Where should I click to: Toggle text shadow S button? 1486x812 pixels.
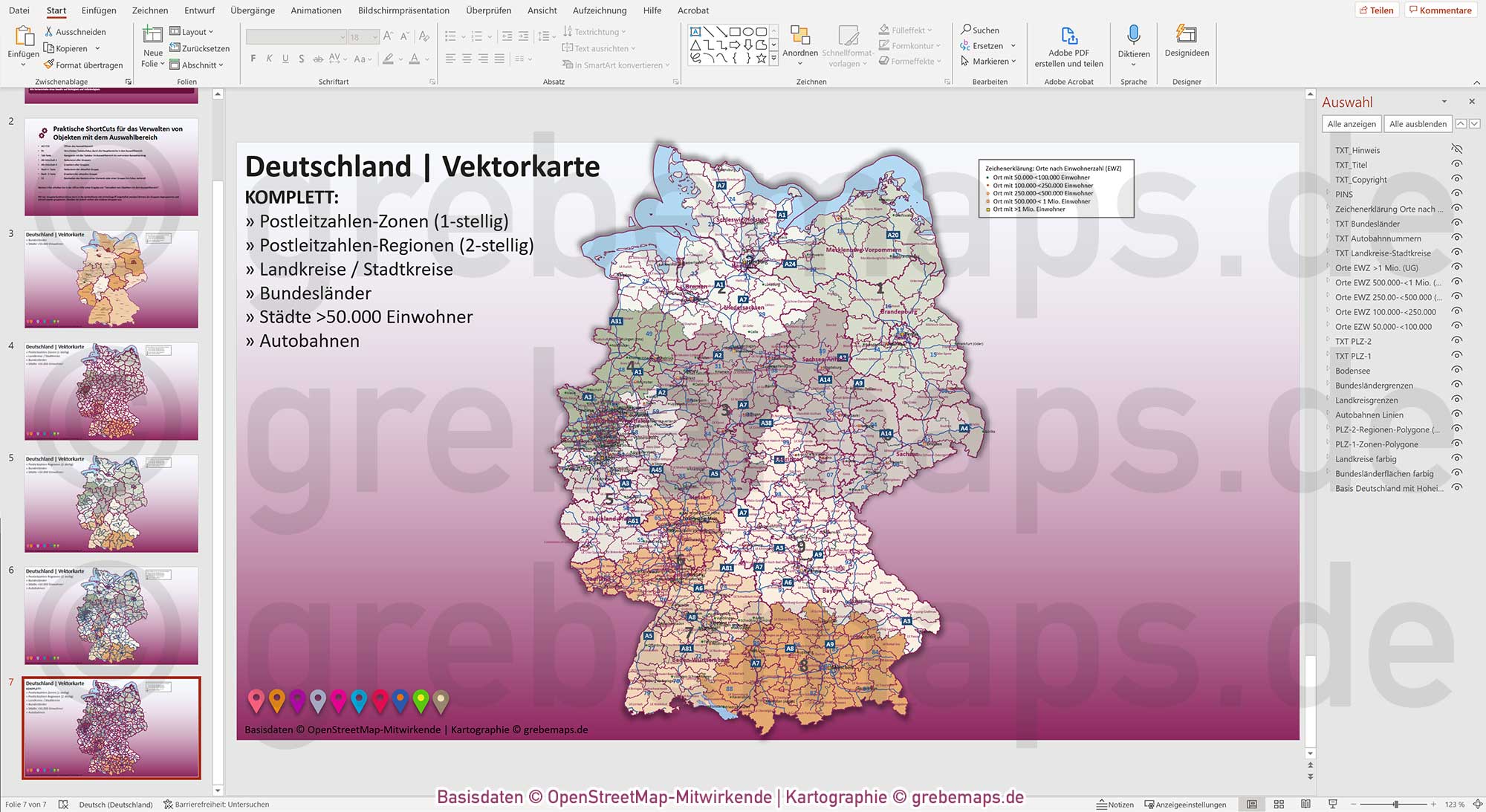click(301, 59)
